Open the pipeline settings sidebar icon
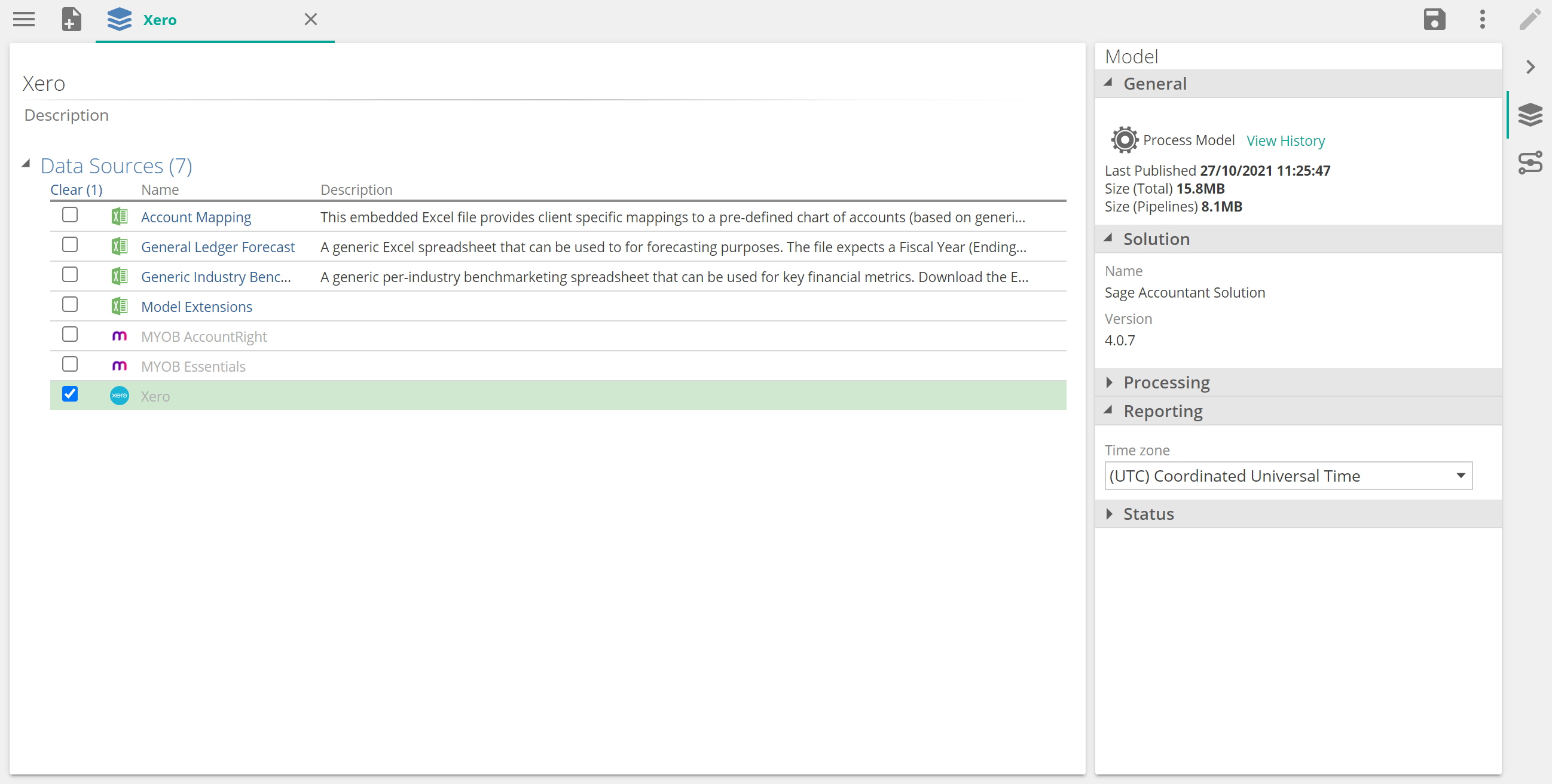The width and height of the screenshot is (1552, 784). 1530,163
